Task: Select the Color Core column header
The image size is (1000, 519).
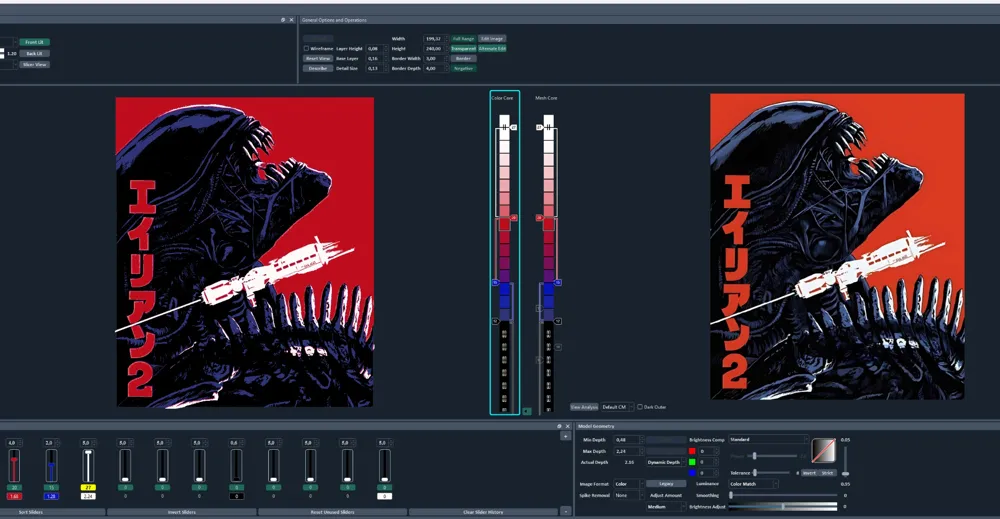Action: coord(502,98)
